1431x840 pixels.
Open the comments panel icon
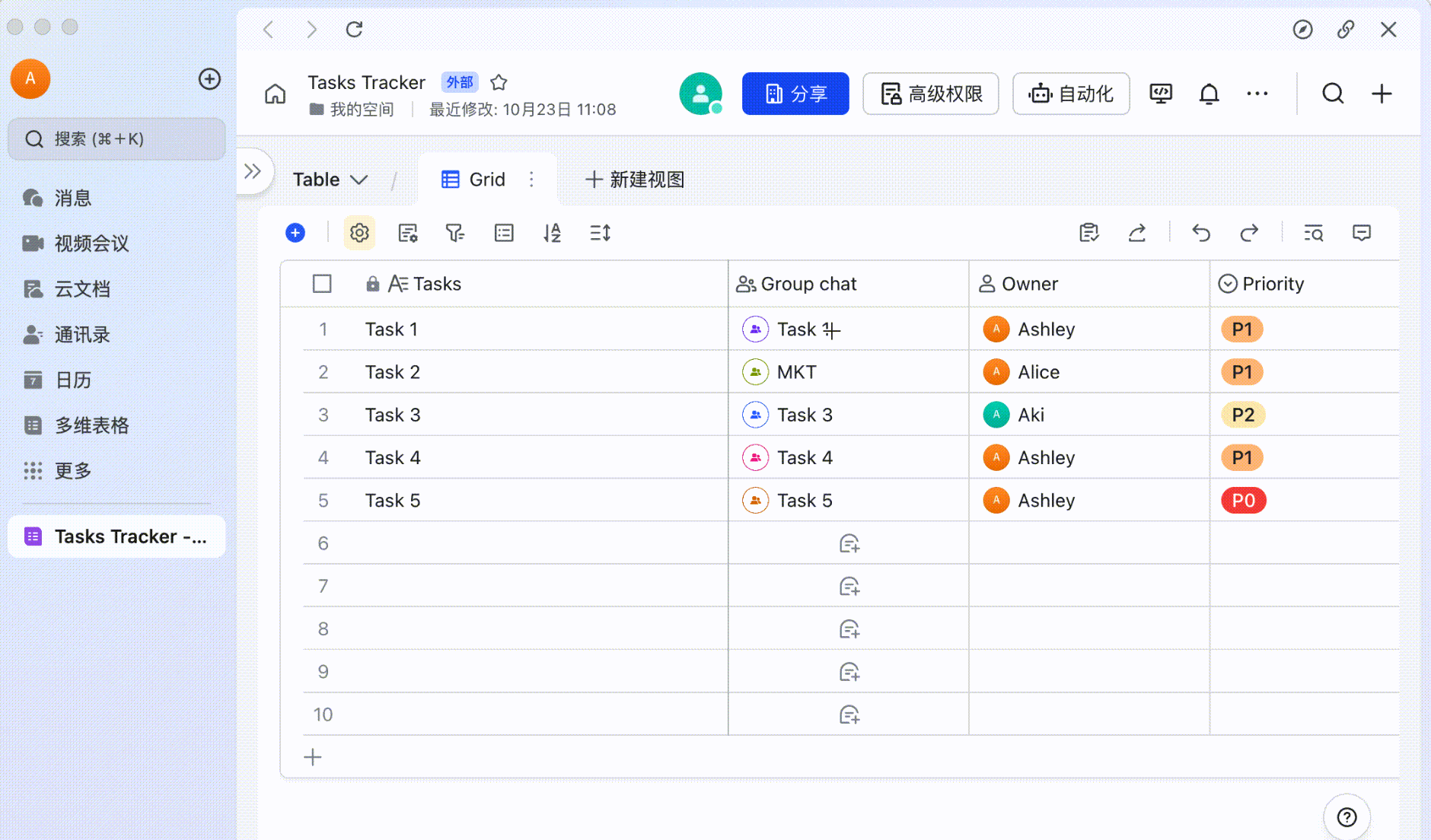coord(1361,233)
